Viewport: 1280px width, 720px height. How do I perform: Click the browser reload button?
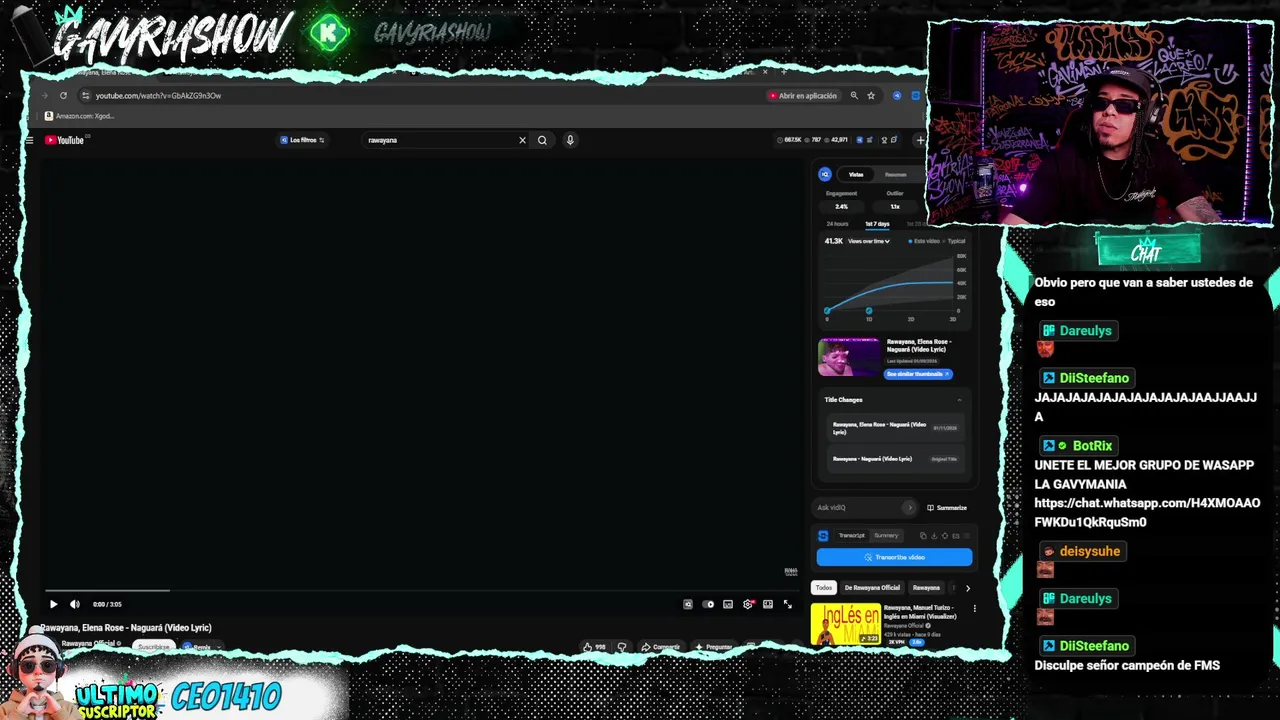[63, 96]
